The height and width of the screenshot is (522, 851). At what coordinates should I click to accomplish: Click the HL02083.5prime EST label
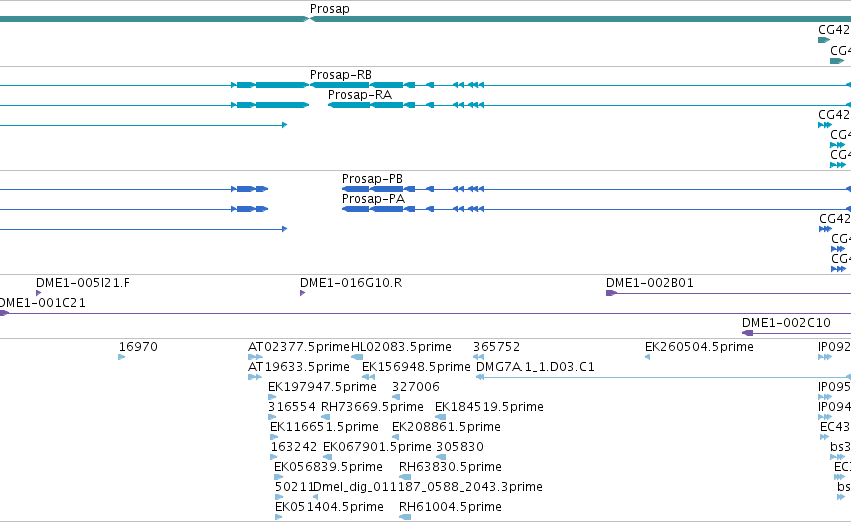[x=401, y=346]
